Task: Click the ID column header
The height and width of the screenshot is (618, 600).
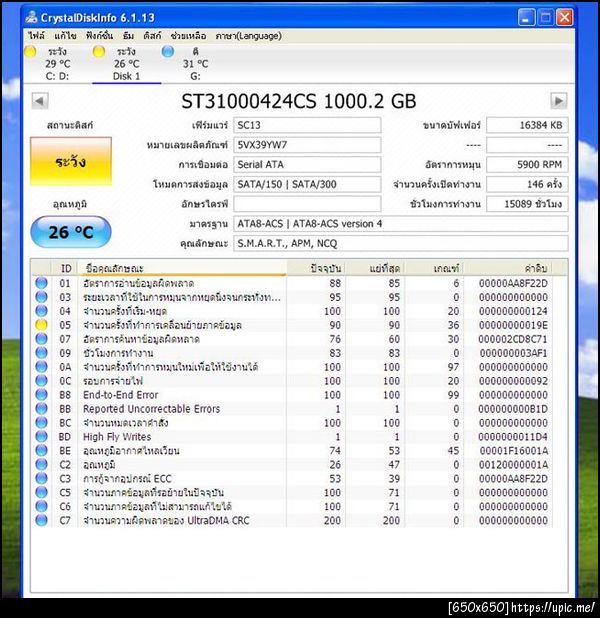Action: 65,268
